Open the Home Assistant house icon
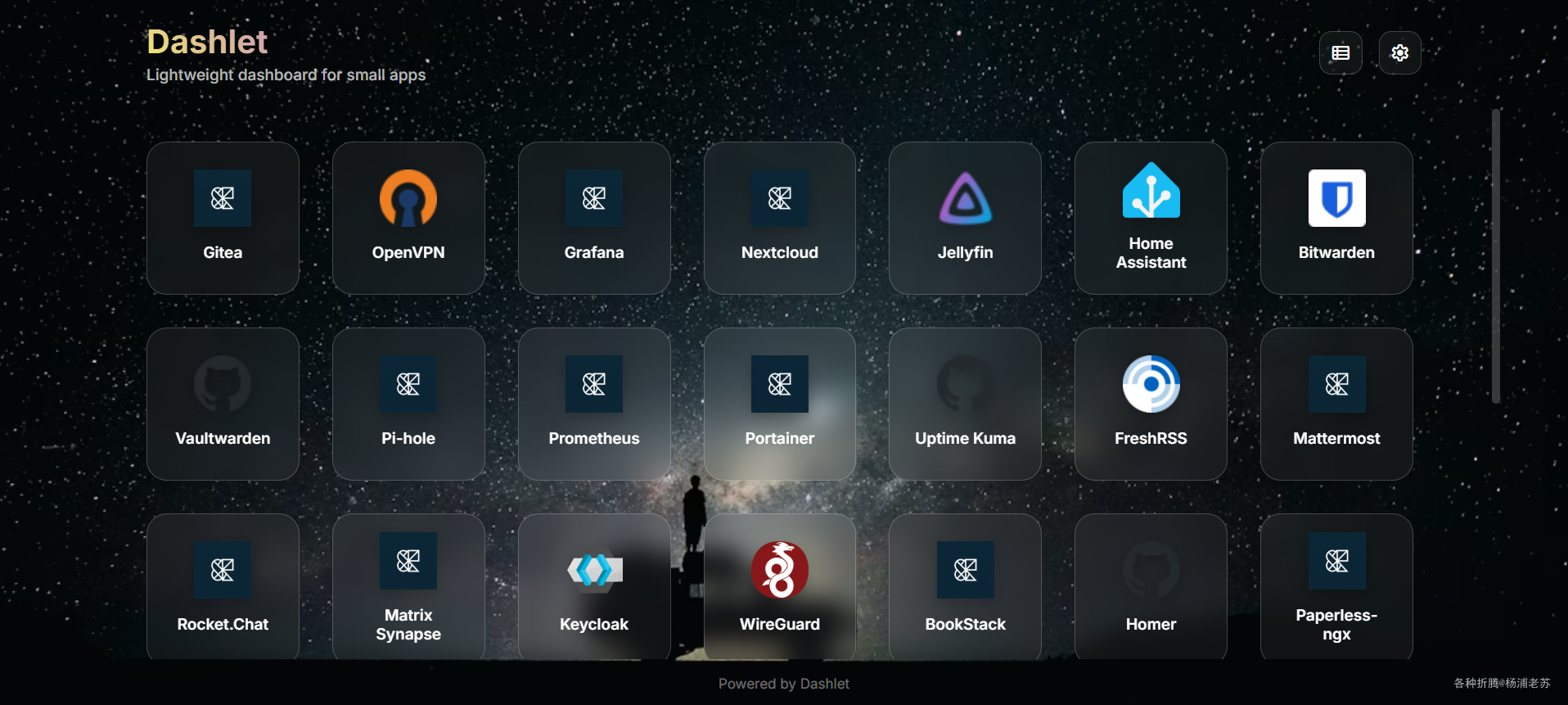This screenshot has height=705, width=1568. coord(1151,190)
